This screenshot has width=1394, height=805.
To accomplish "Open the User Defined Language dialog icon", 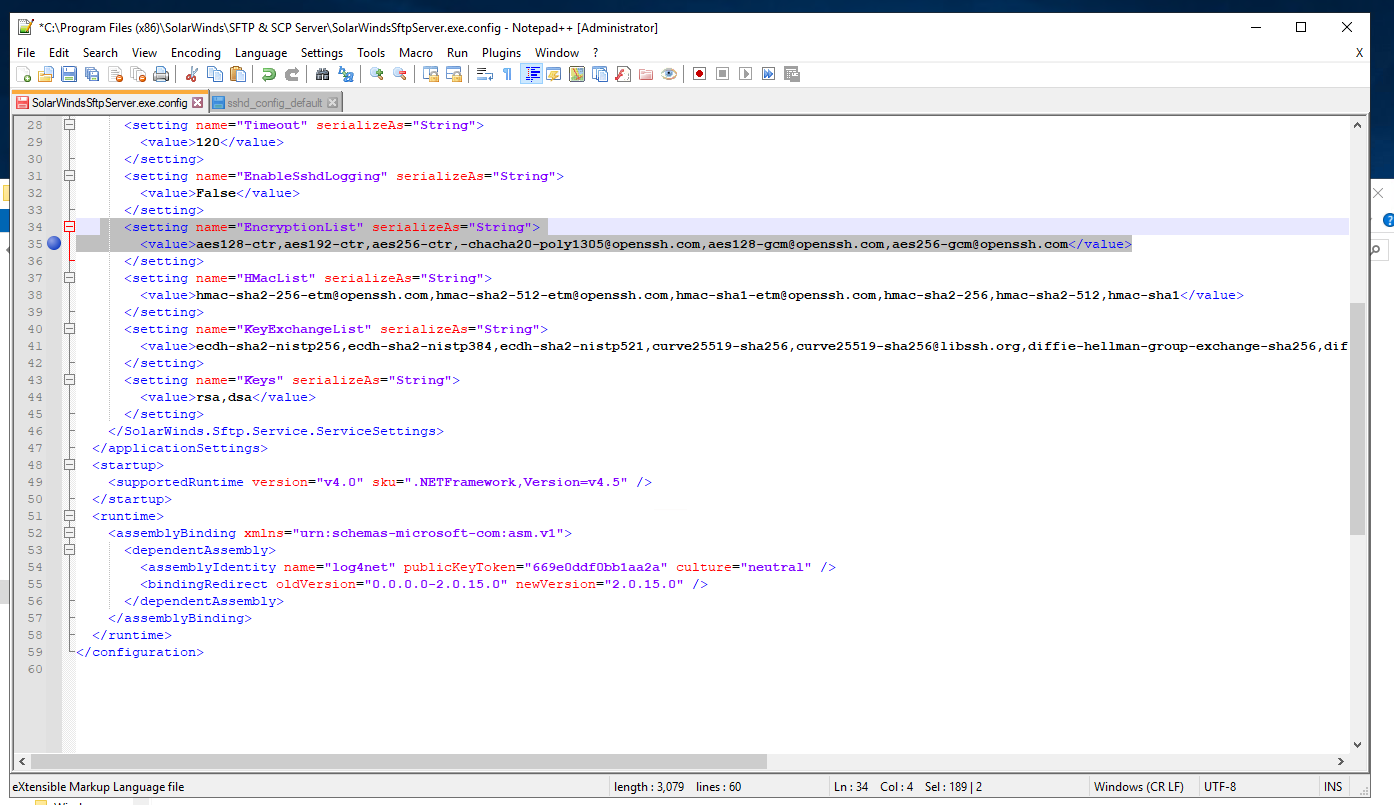I will coord(553,74).
